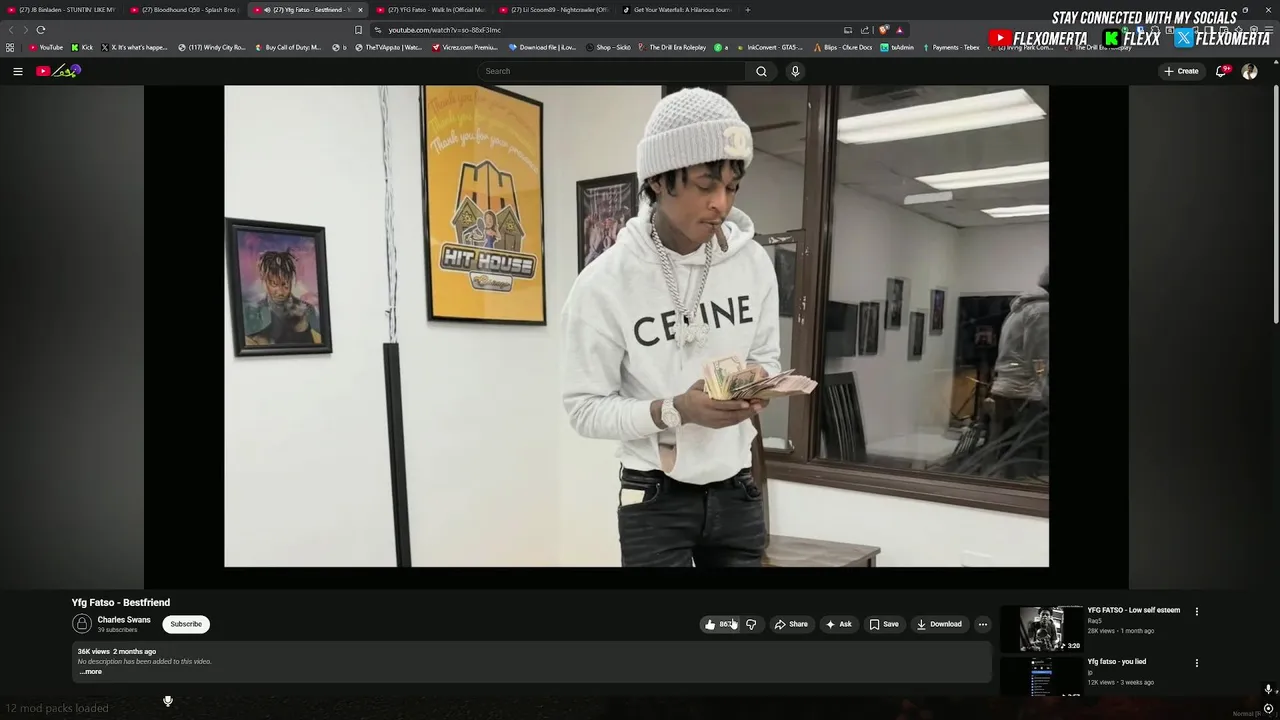The width and height of the screenshot is (1280, 720).
Task: Start voice search with microphone icon
Action: 795,71
